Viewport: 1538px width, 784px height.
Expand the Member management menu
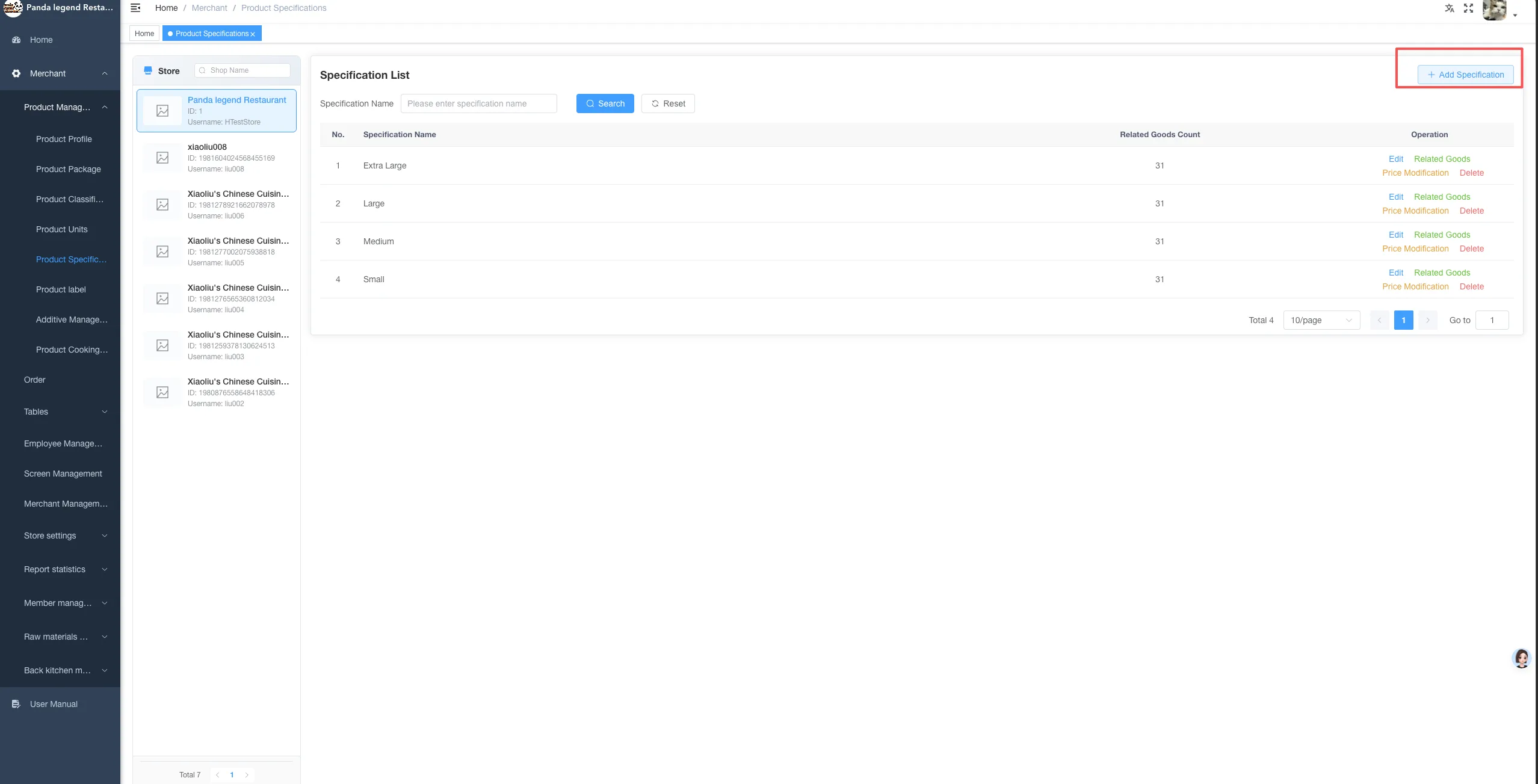point(105,603)
